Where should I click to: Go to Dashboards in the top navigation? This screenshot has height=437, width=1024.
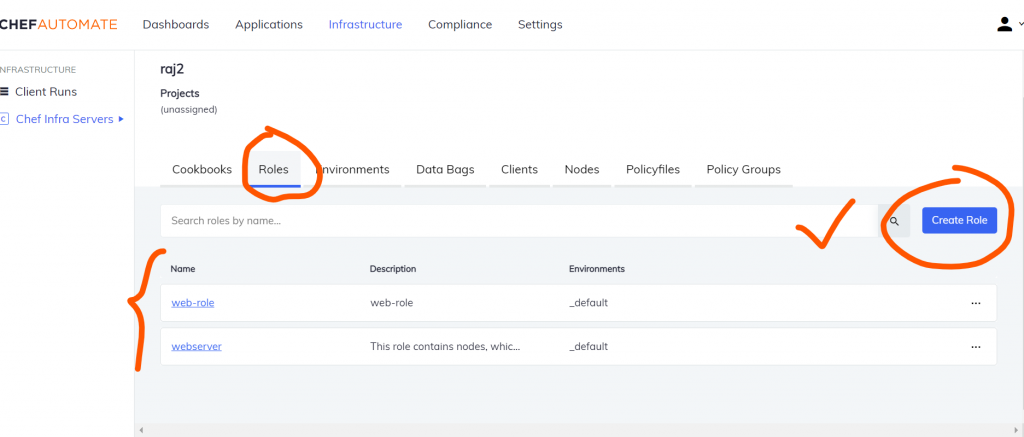coord(176,25)
